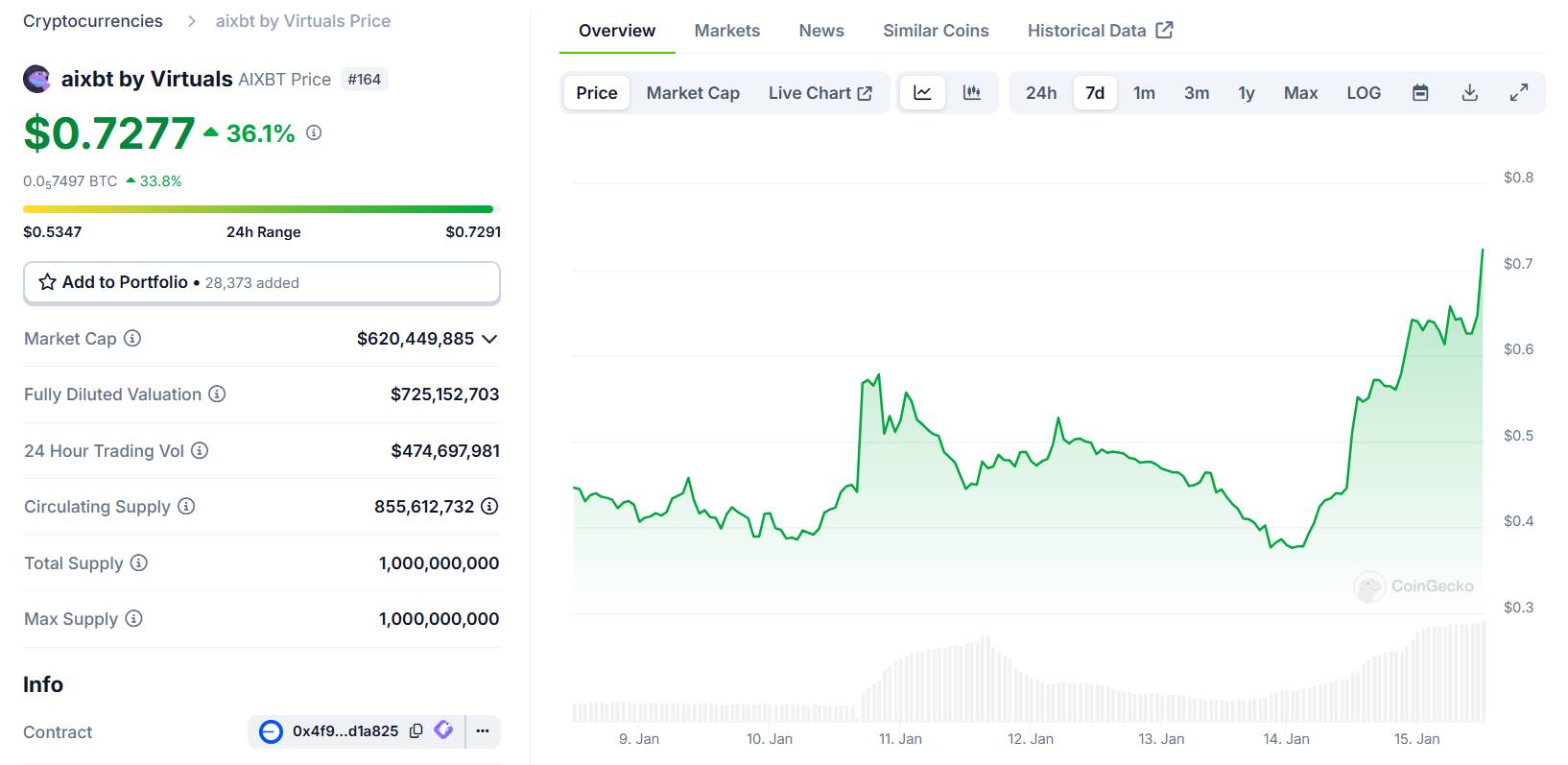
Task: Click the star icon in Add to Portfolio
Action: [47, 282]
